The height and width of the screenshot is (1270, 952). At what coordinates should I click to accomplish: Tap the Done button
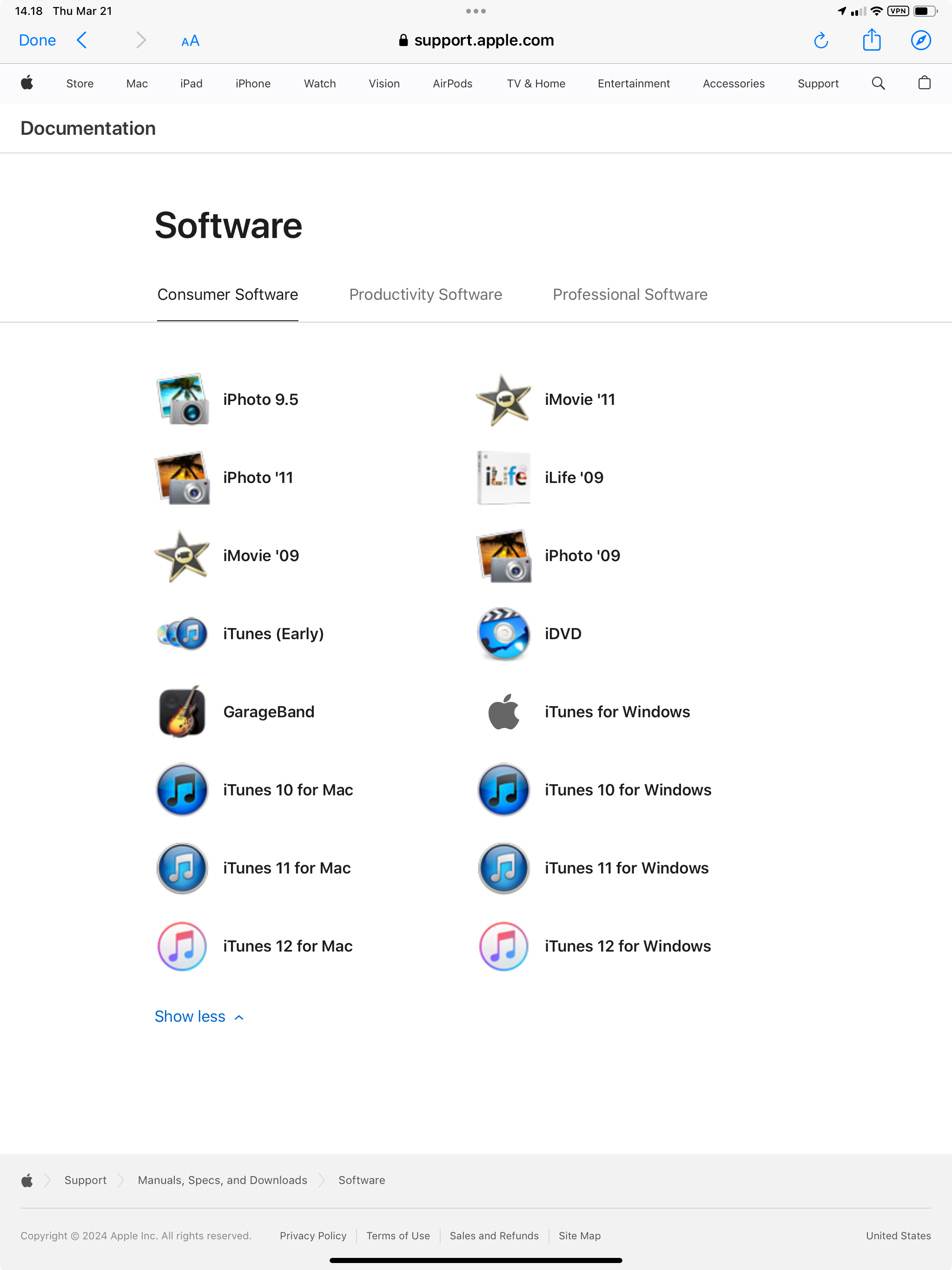37,40
